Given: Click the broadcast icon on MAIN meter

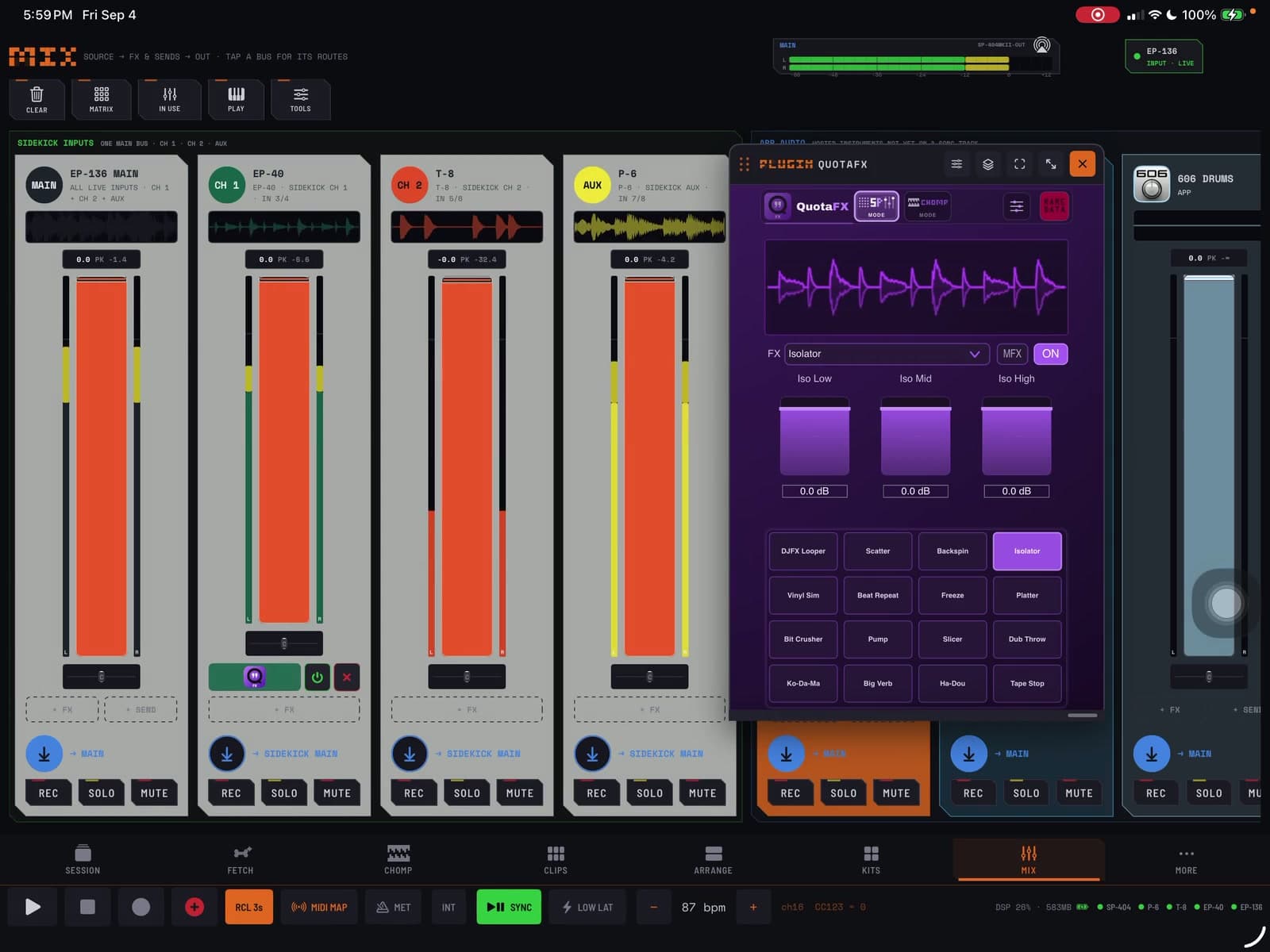Looking at the screenshot, I should click(1041, 45).
